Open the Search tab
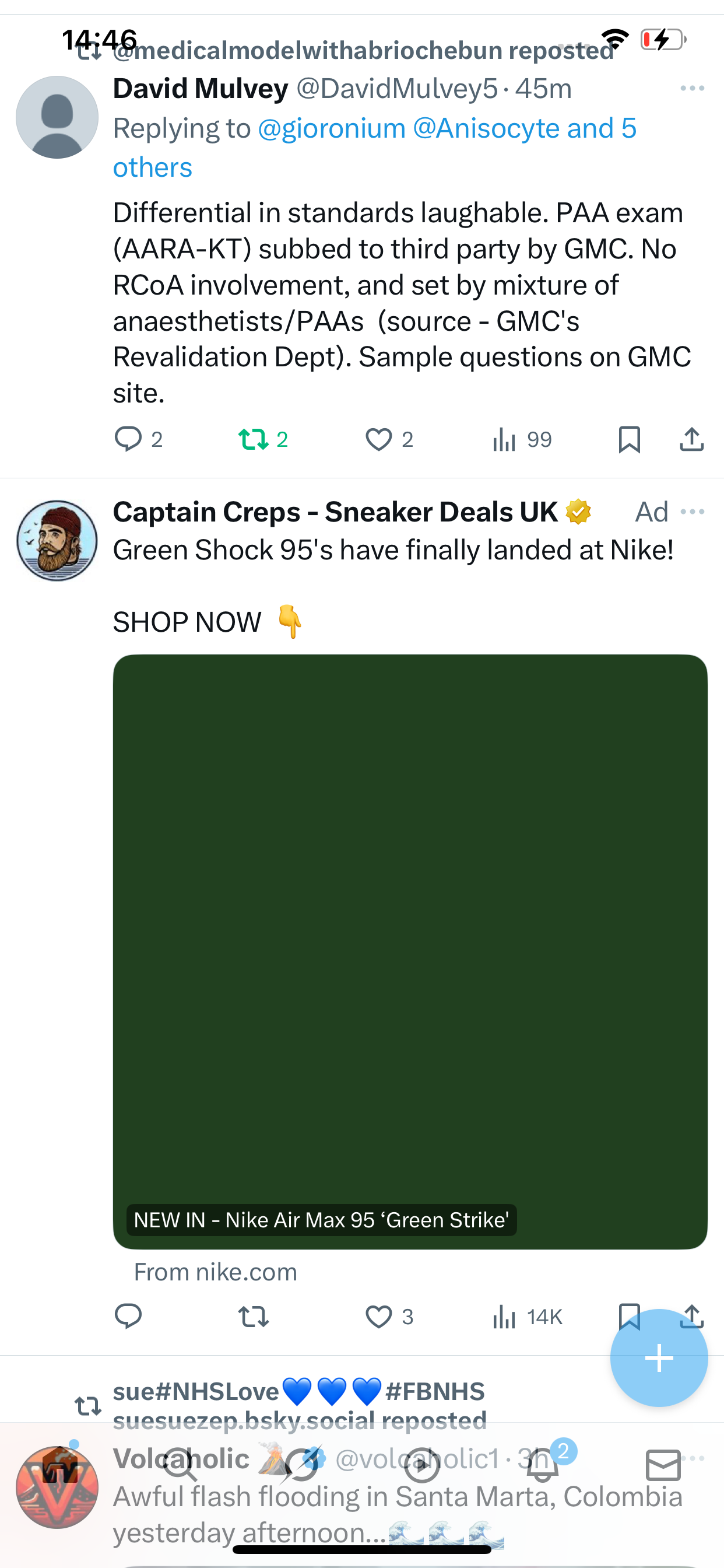 pyautogui.click(x=180, y=1465)
